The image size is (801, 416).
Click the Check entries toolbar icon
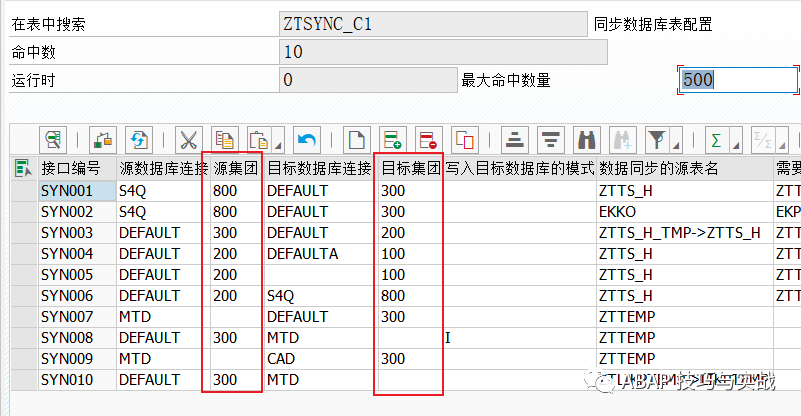click(103, 140)
